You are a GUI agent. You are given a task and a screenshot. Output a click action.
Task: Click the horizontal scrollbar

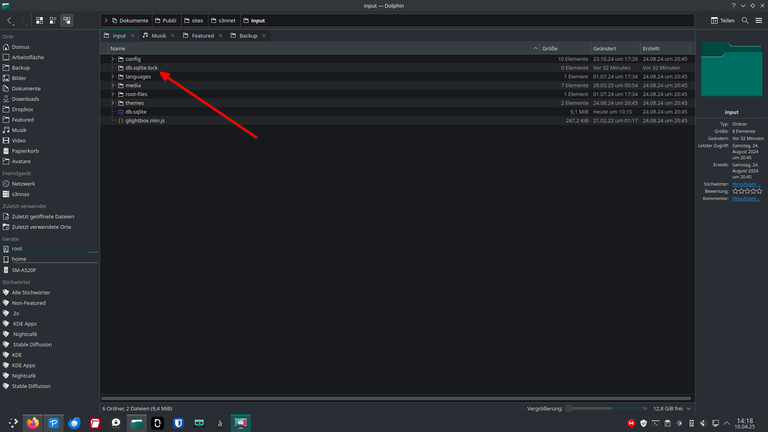(x=396, y=399)
